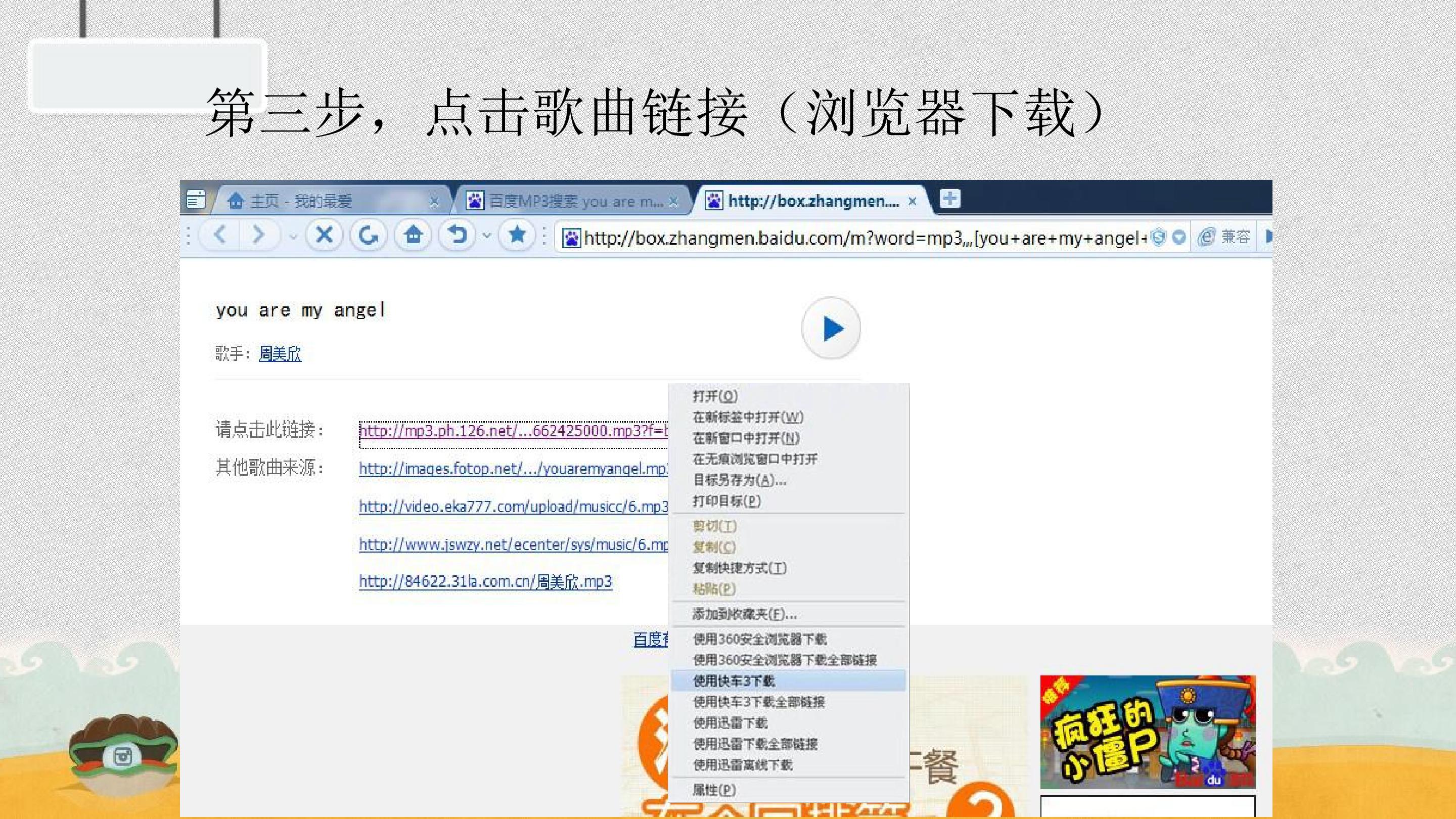Choose 打印目标(P) menu entry
1456x819 pixels.
(x=789, y=501)
